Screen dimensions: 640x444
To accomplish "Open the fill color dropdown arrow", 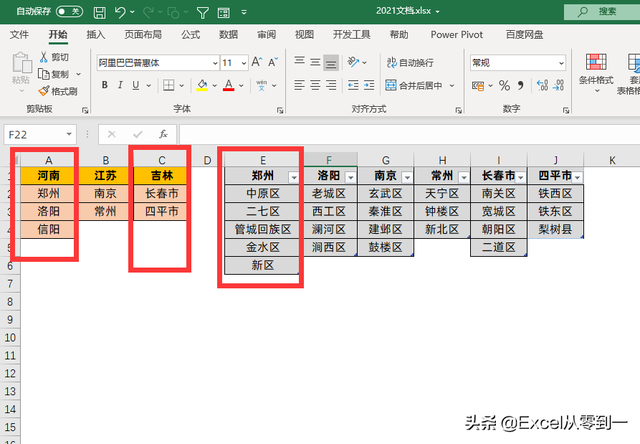I will [214, 85].
